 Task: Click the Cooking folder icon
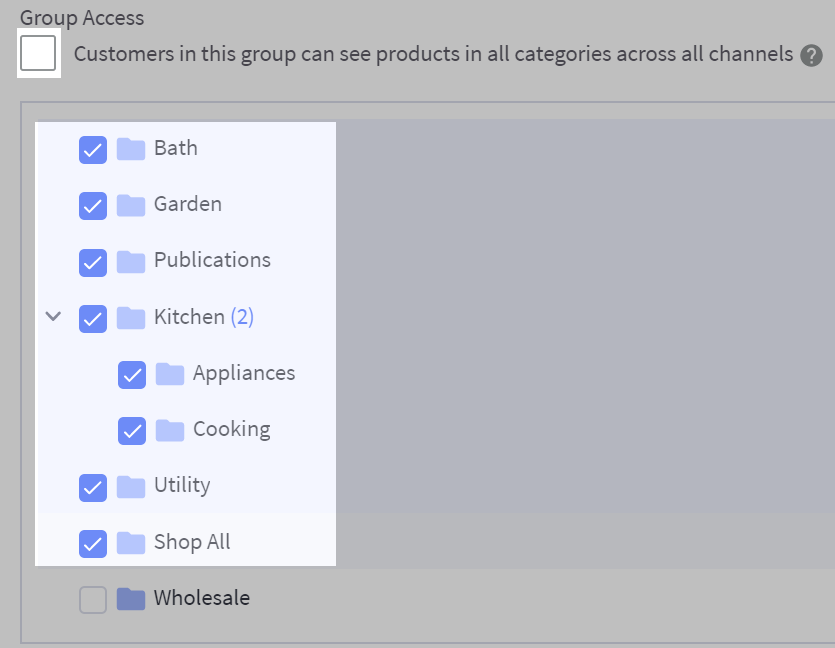click(169, 429)
